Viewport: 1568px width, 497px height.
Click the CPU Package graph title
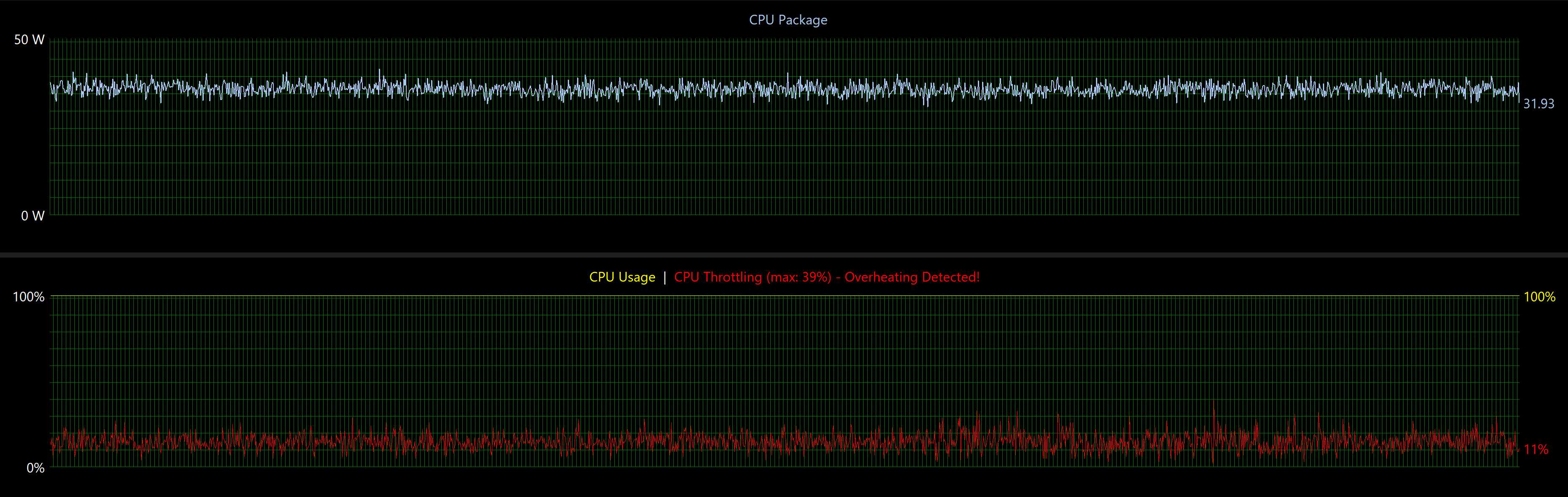coord(788,20)
